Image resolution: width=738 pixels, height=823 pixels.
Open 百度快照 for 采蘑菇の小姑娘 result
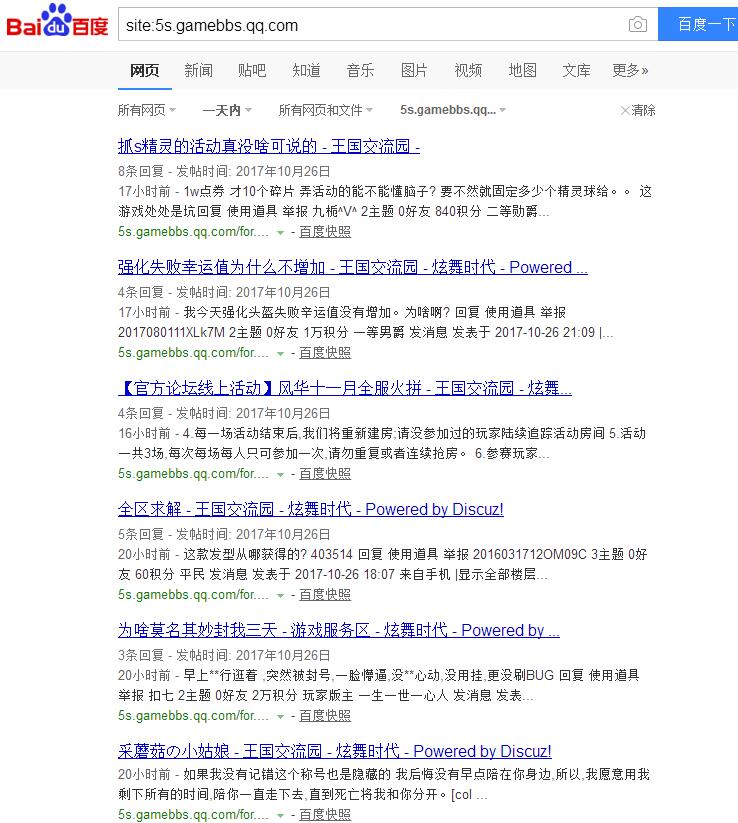[x=325, y=814]
